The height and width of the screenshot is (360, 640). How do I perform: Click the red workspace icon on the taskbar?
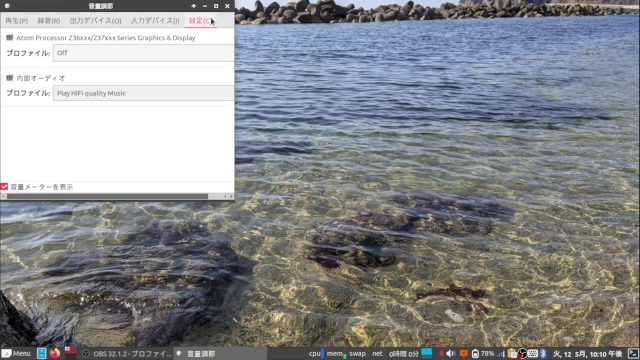(x=71, y=351)
